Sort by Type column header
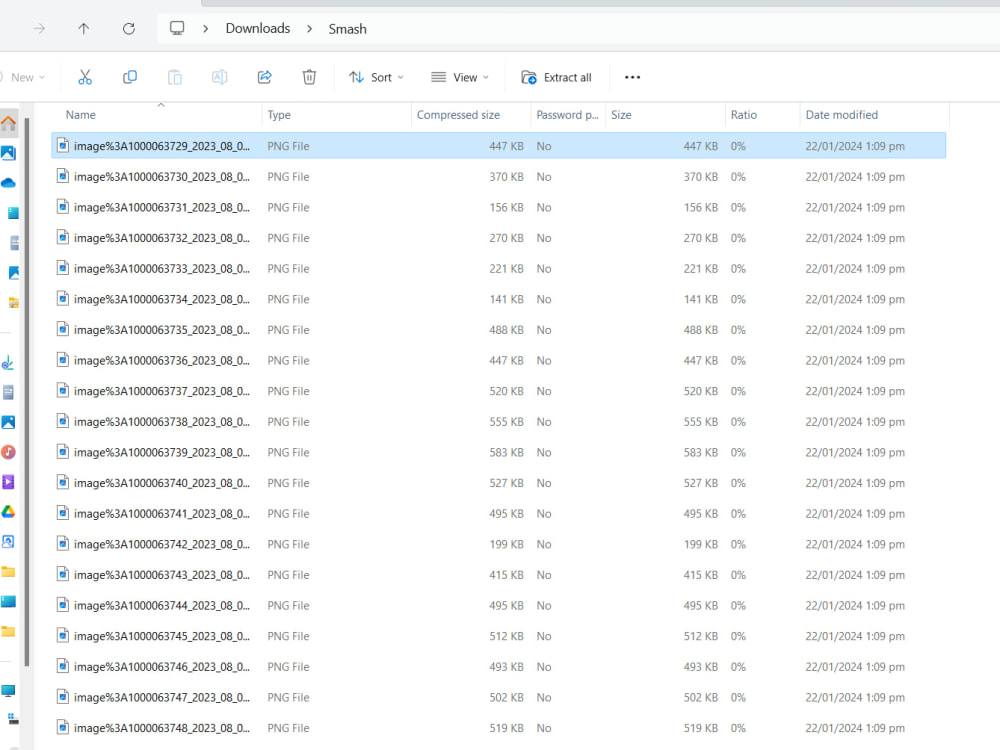The width and height of the screenshot is (1000, 750). [279, 115]
